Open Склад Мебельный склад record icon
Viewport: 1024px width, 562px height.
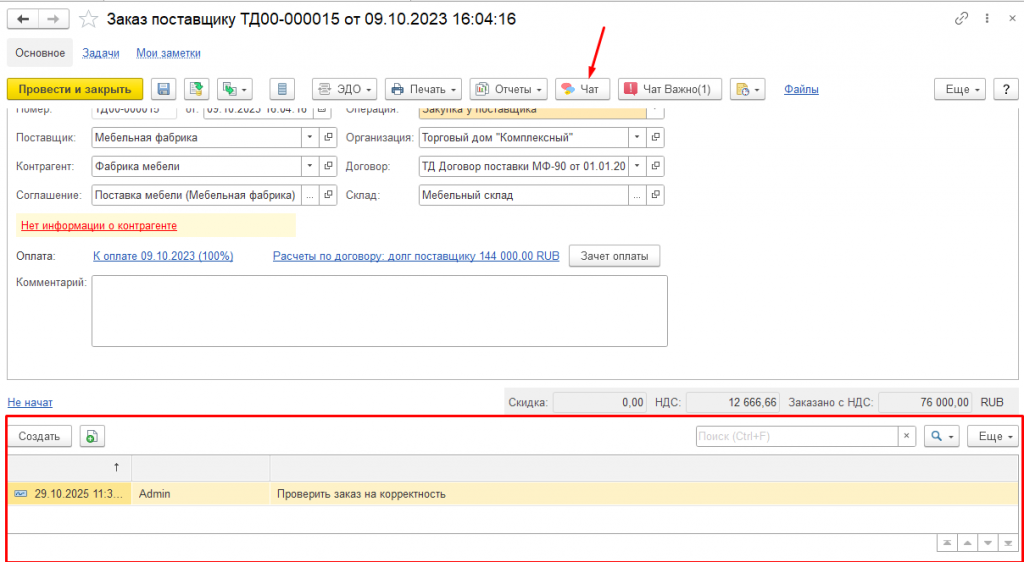pyautogui.click(x=655, y=195)
